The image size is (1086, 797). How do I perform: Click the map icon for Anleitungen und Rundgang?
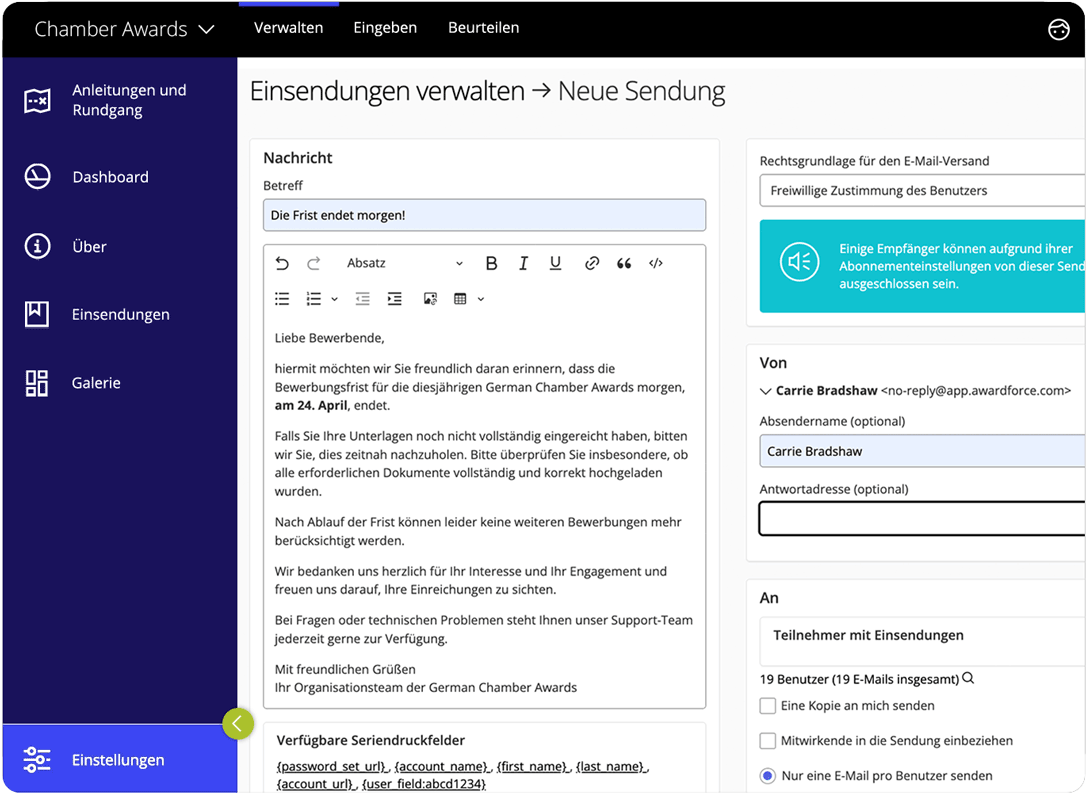37,100
